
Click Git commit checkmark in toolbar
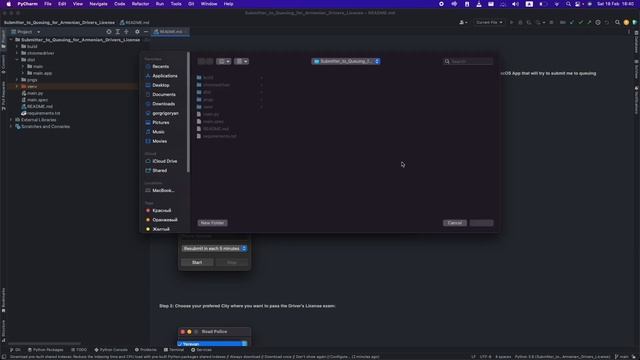[580, 22]
